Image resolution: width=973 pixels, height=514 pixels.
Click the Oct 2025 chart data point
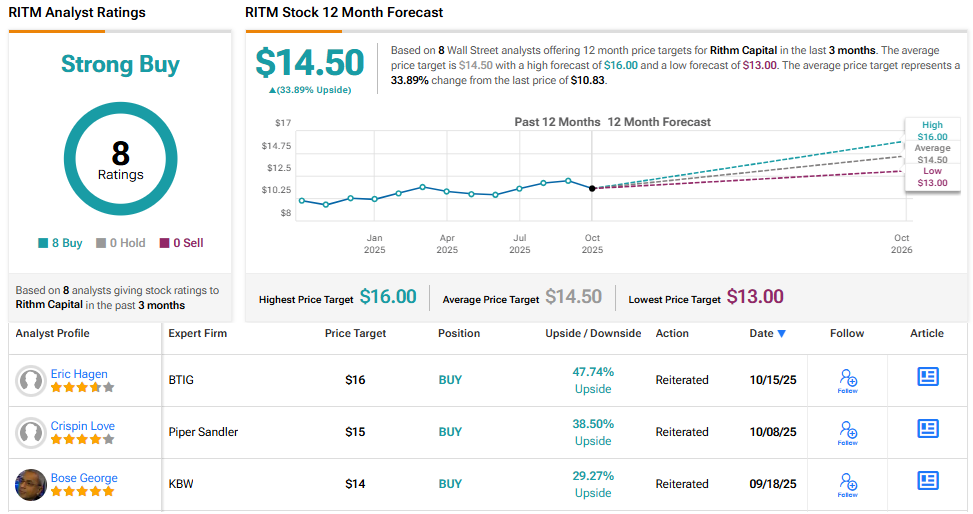pos(592,188)
